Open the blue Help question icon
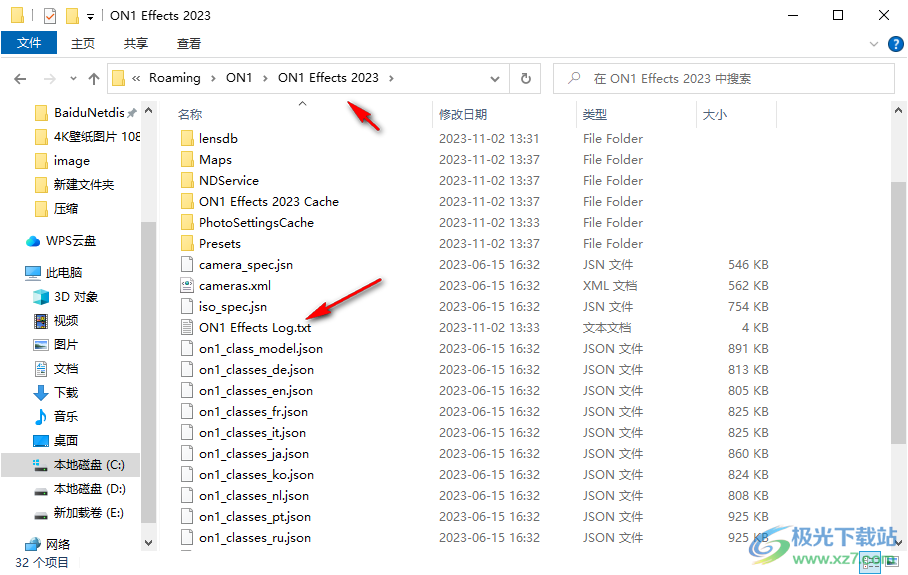Image resolution: width=908 pixels, height=575 pixels. pyautogui.click(x=895, y=44)
